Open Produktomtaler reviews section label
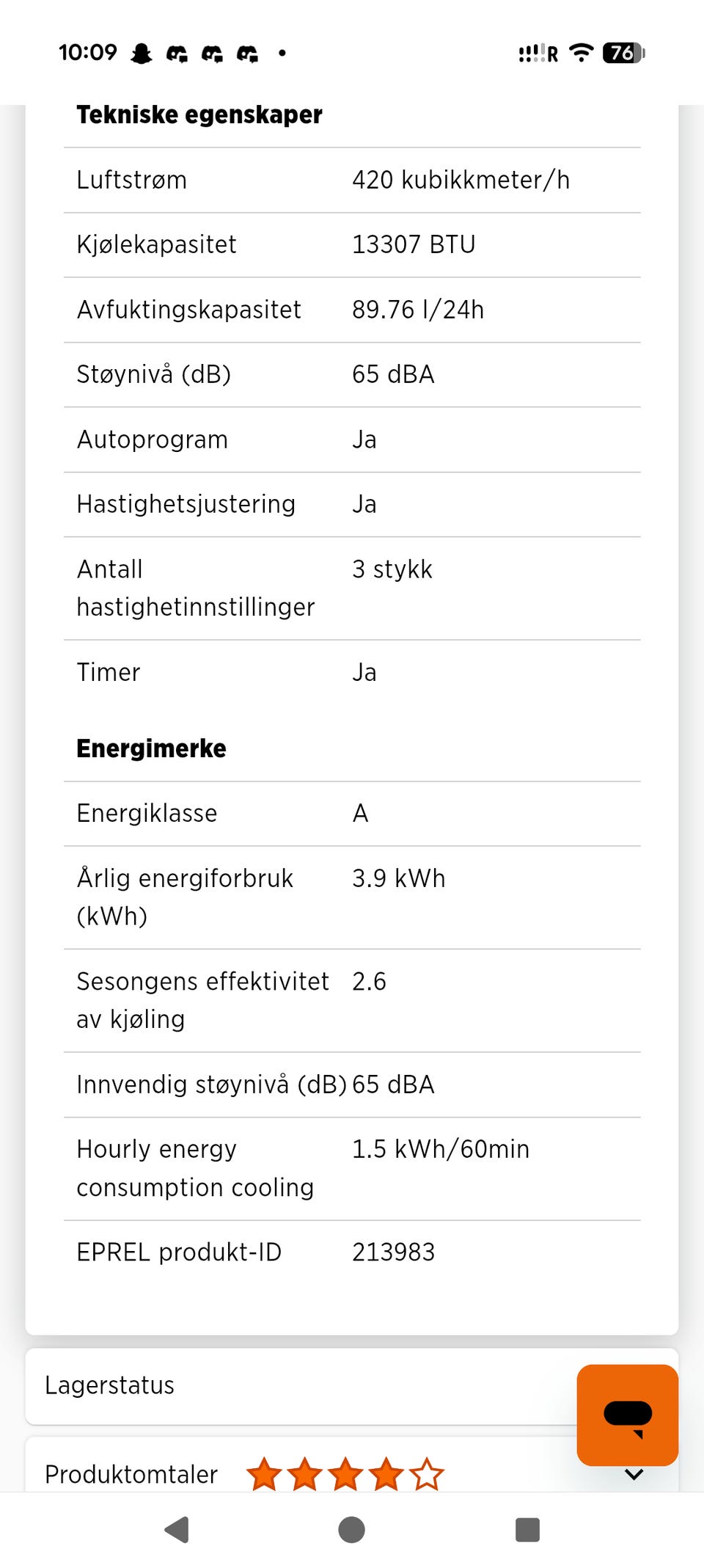Image resolution: width=704 pixels, height=1568 pixels. coord(131,1474)
